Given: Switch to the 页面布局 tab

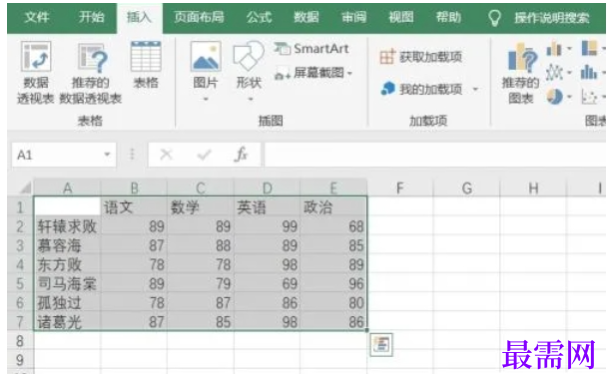Looking at the screenshot, I should point(199,17).
